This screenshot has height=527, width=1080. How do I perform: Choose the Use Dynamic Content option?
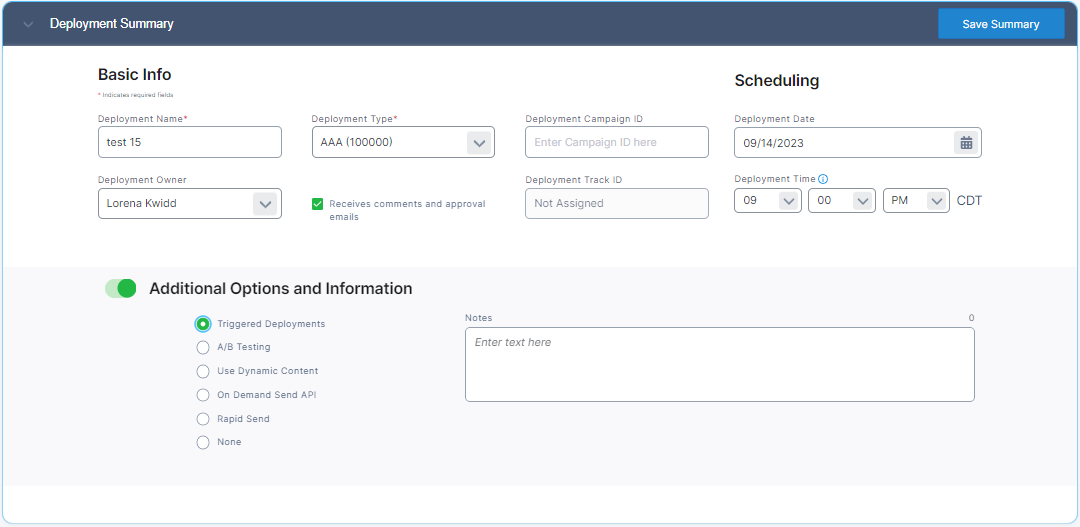pos(203,371)
